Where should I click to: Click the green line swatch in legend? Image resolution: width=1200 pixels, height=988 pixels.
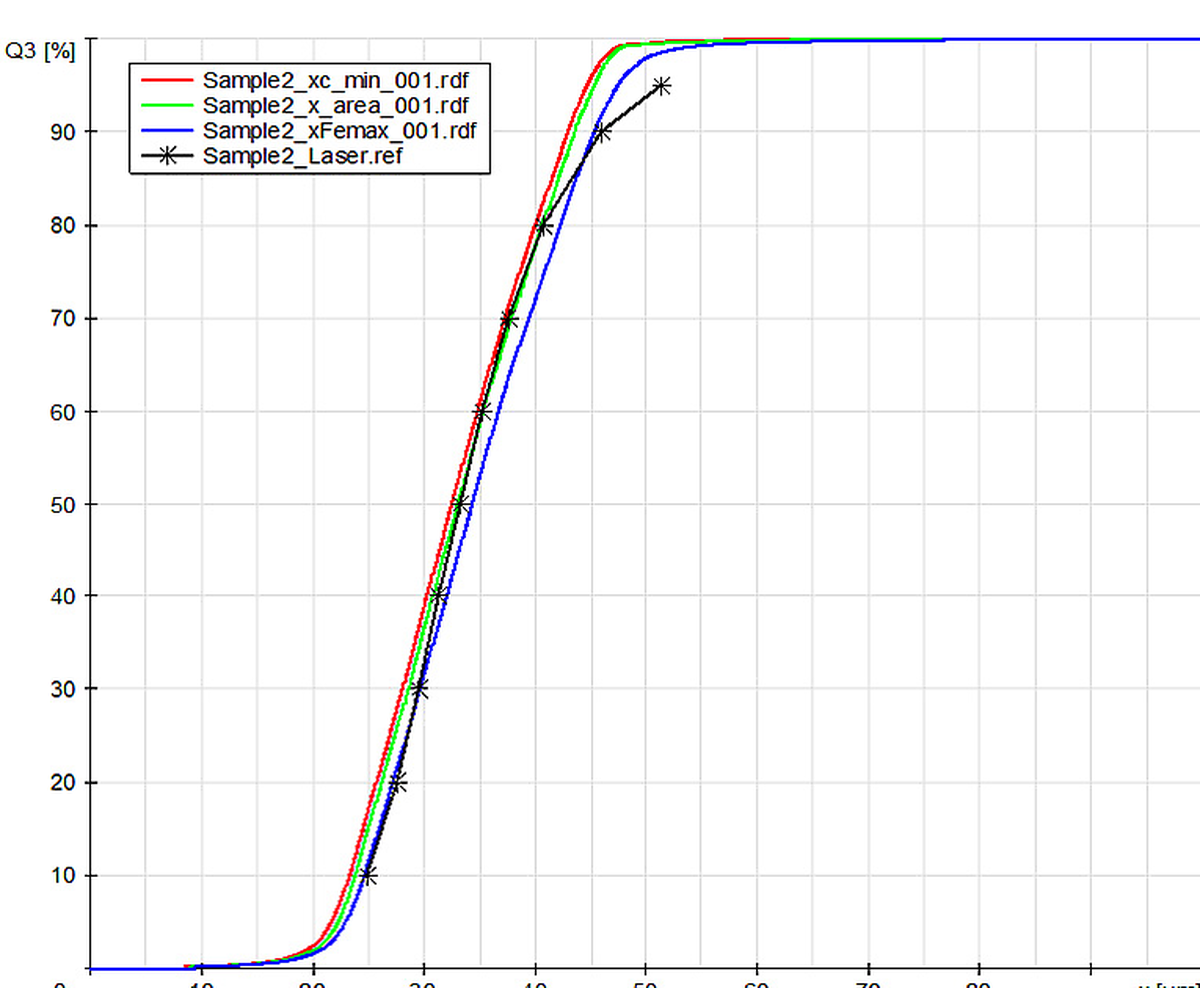(x=167, y=104)
